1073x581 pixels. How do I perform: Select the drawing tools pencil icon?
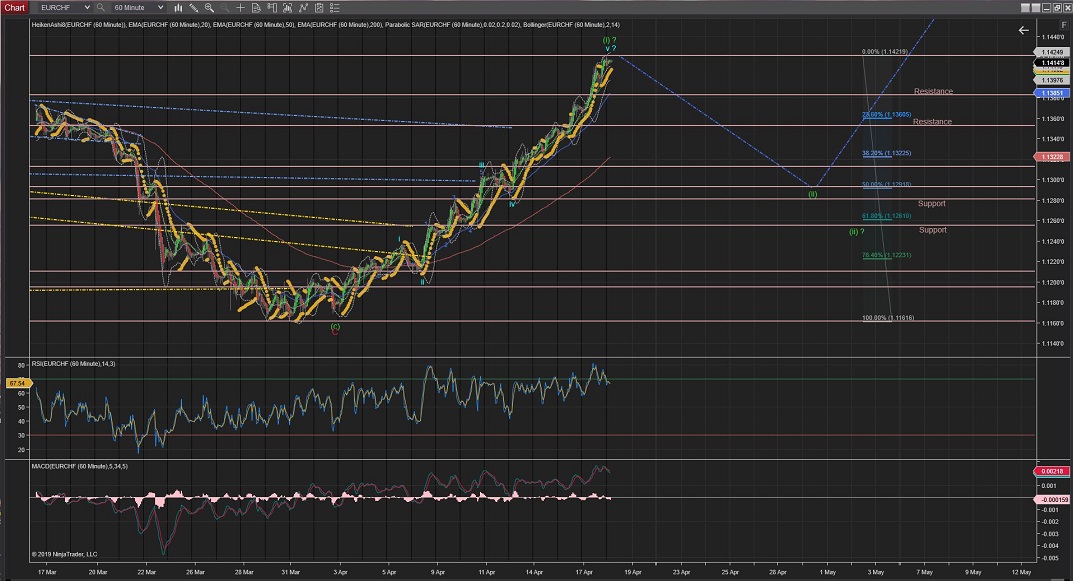pos(194,7)
